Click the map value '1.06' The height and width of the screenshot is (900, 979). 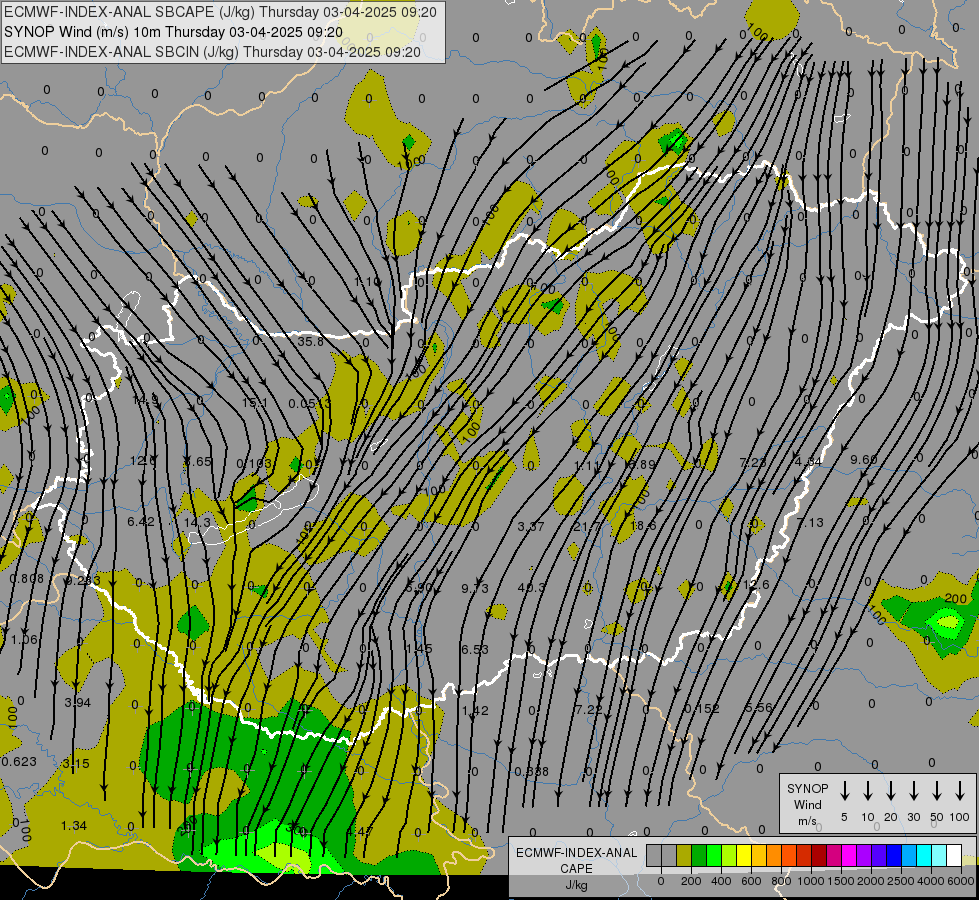[x=24, y=640]
